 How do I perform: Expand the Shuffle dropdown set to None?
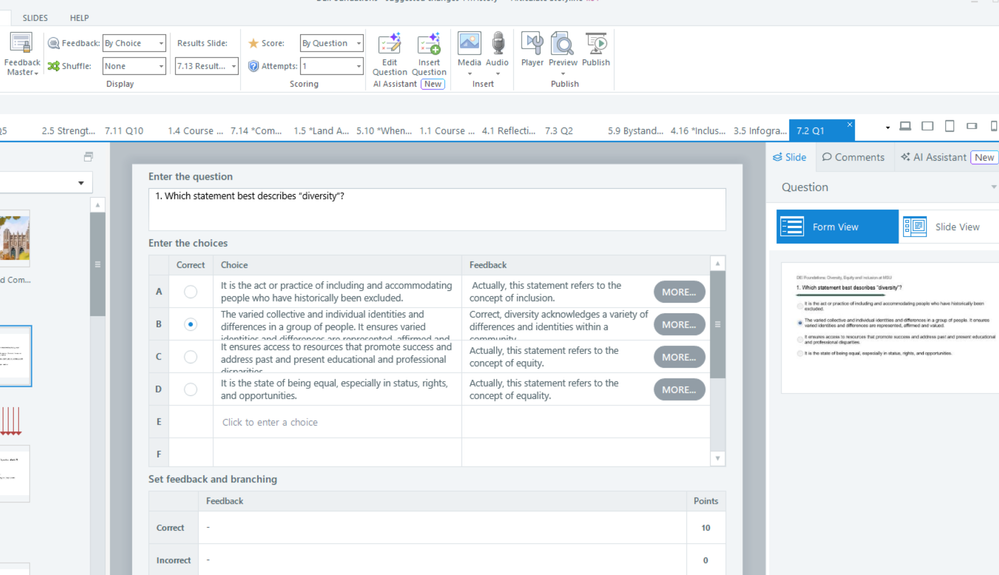(134, 66)
